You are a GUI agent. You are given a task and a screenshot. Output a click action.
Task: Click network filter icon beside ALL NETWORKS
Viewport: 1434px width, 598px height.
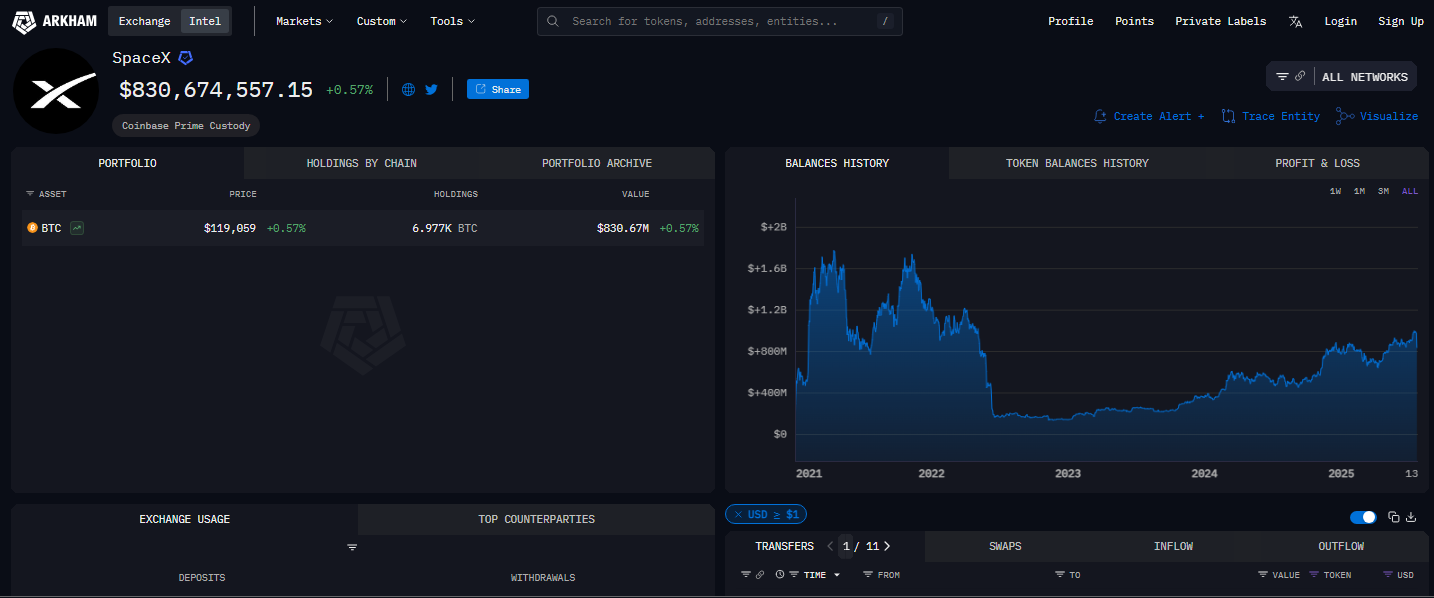coord(1282,76)
